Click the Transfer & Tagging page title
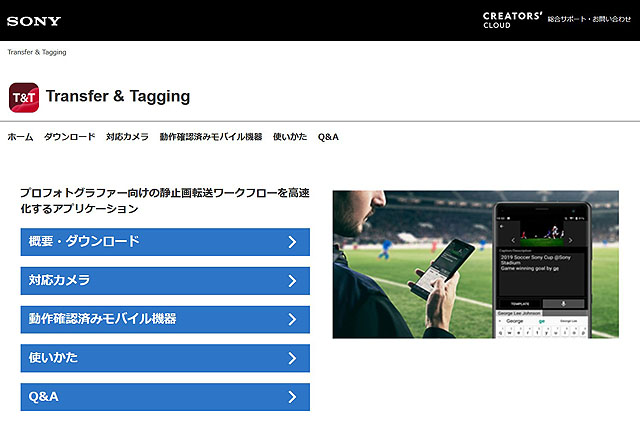This screenshot has width=640, height=423. click(117, 97)
